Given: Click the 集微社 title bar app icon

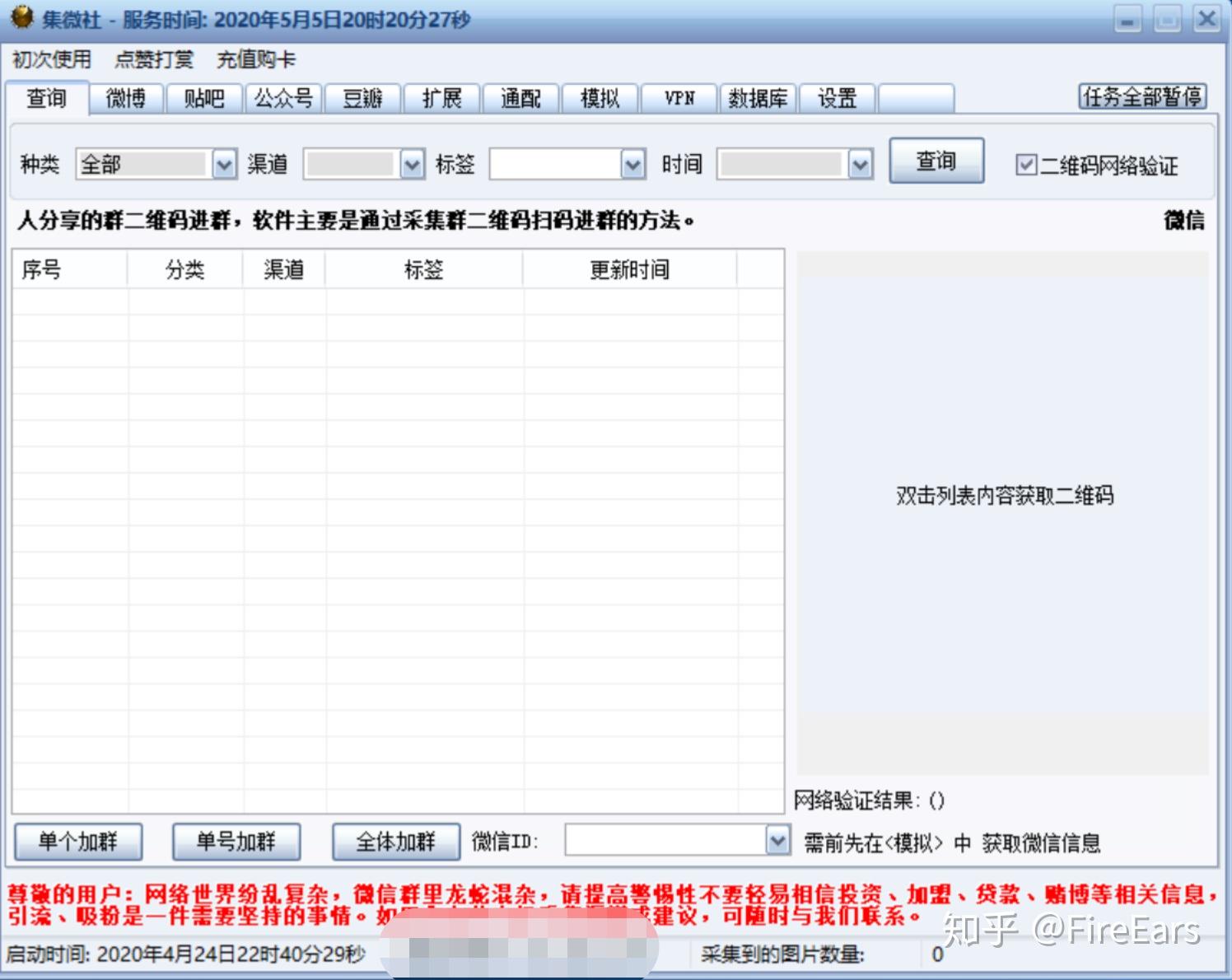Looking at the screenshot, I should click(x=21, y=17).
